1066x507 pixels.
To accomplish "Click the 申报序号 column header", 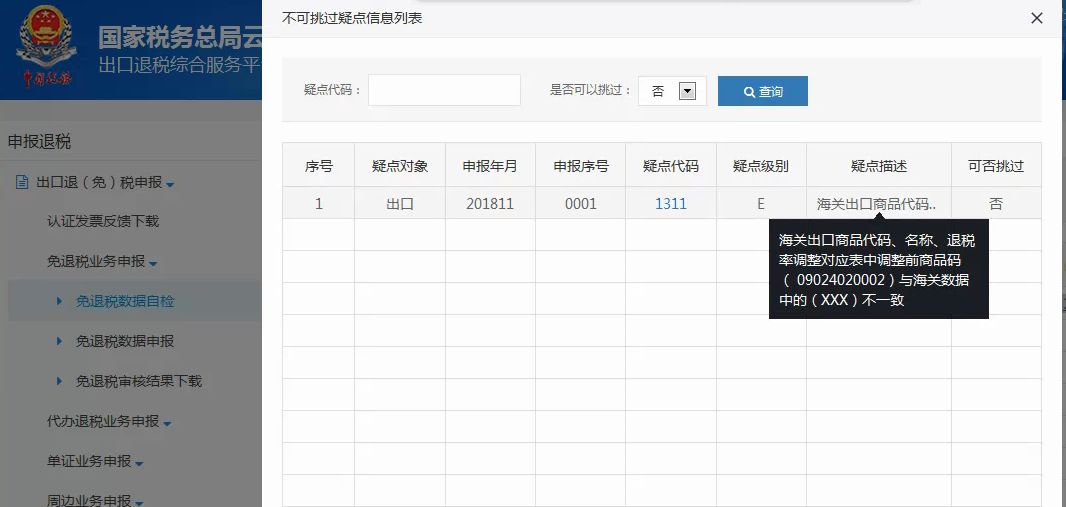I will (x=581, y=166).
